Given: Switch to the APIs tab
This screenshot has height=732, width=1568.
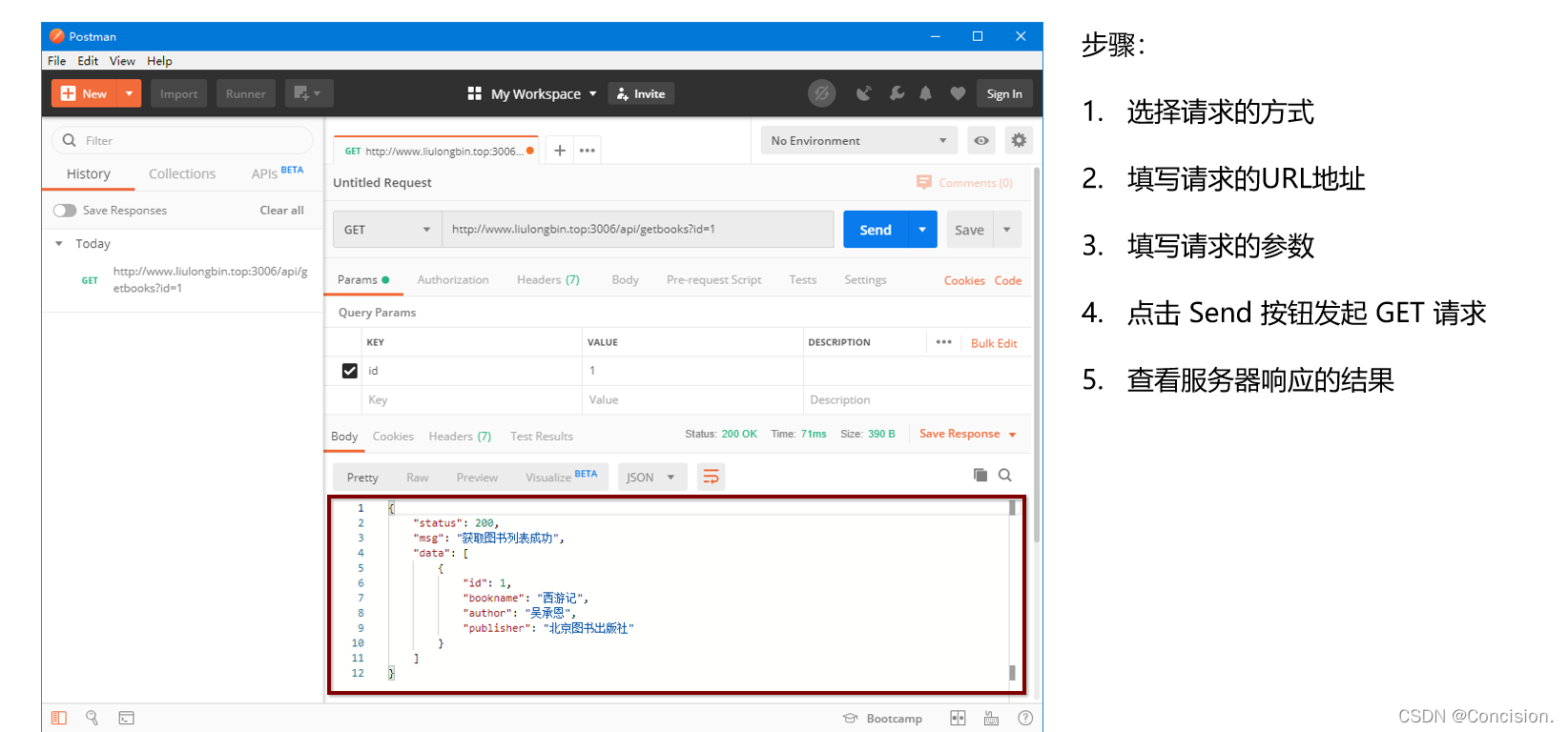Looking at the screenshot, I should [277, 173].
